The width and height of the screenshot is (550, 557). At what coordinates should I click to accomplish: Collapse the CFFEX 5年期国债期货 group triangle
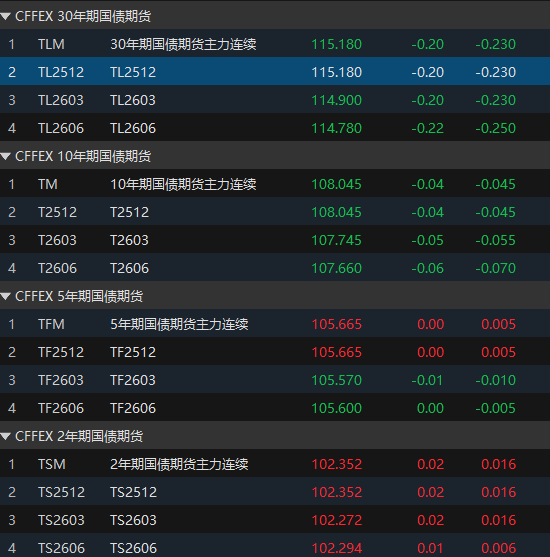tap(5, 296)
